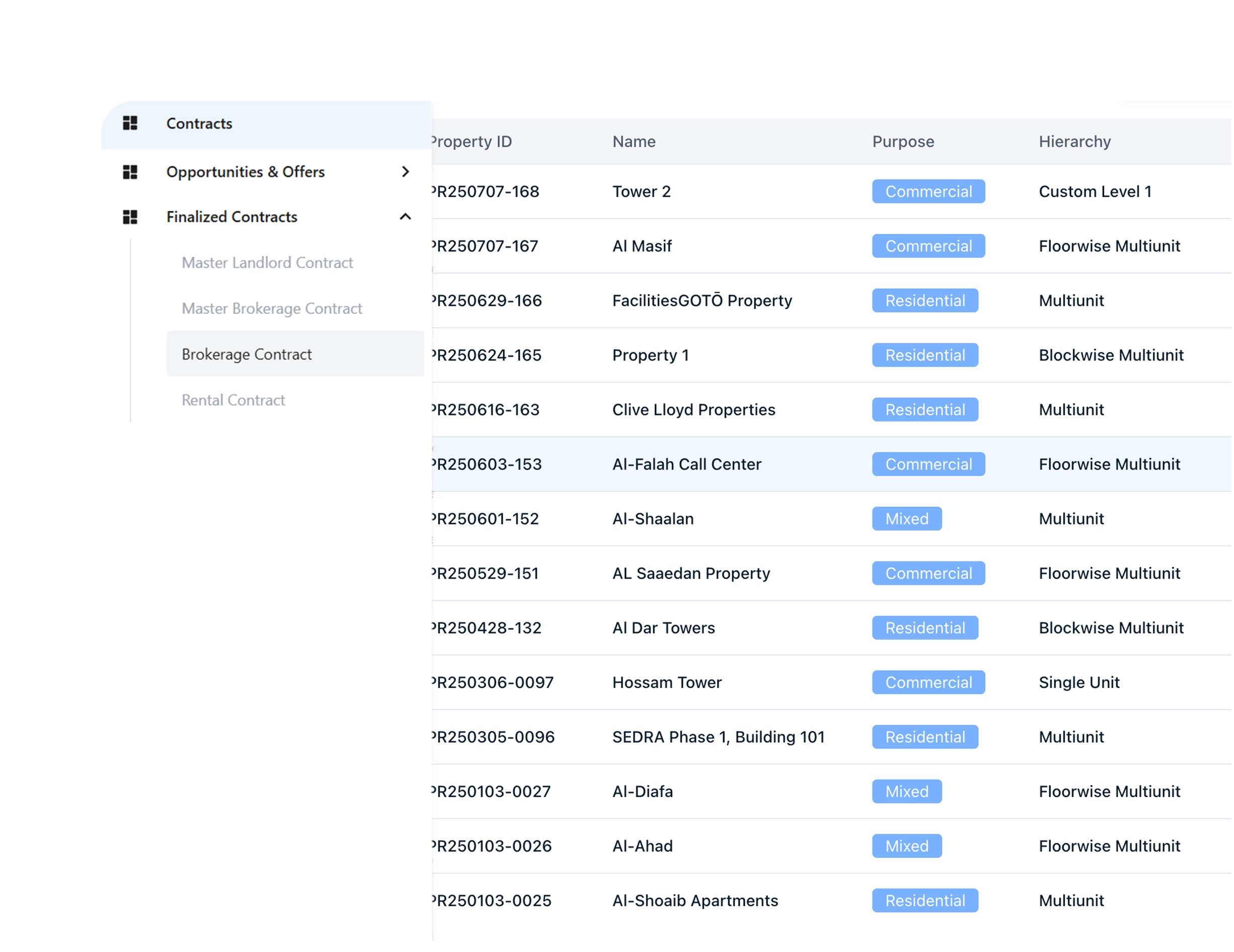Click the Commercial tag for Tower 2
Viewport: 1234px width, 952px height.
(929, 192)
